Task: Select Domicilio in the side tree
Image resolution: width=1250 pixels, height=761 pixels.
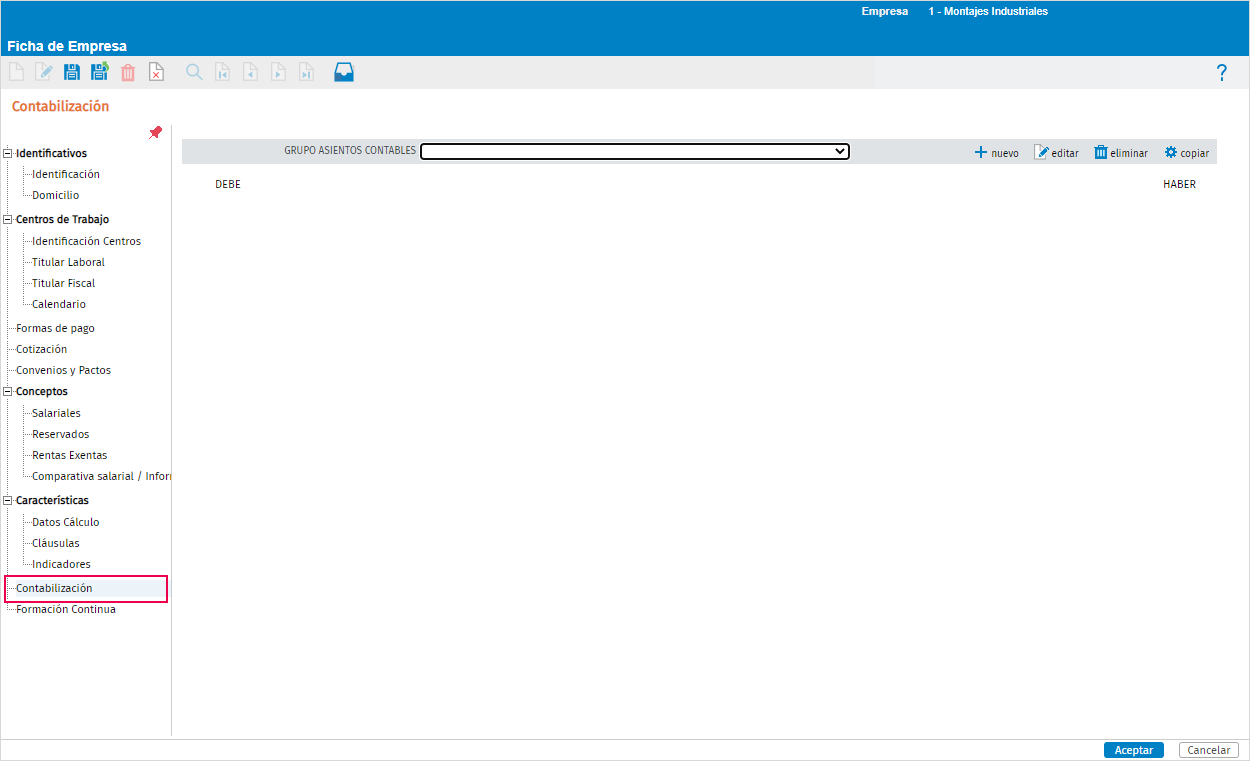Action: coord(56,195)
